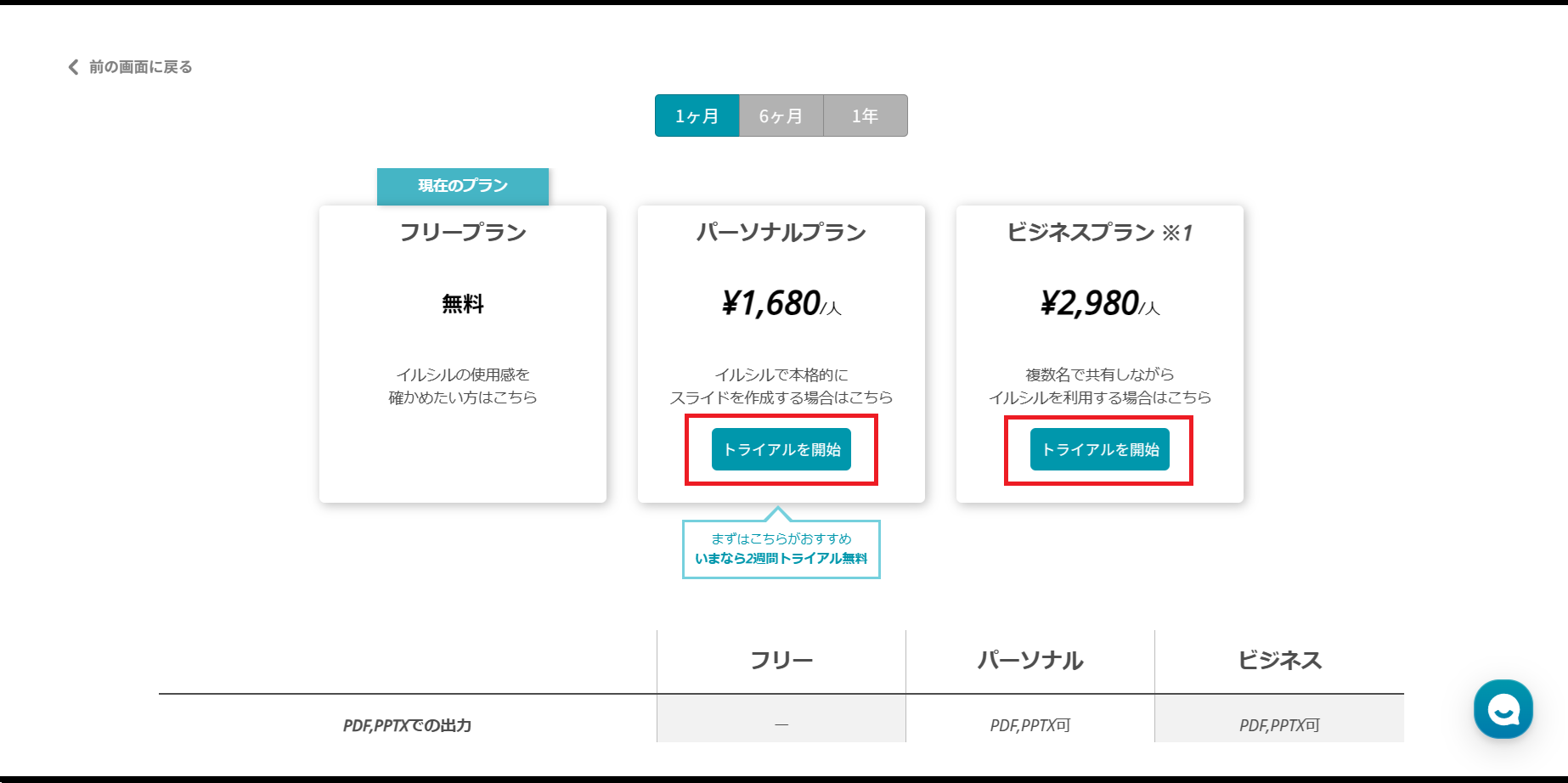Select the 1ヶ月 billing period tab
Screen dimensions: 1568x783
(697, 115)
